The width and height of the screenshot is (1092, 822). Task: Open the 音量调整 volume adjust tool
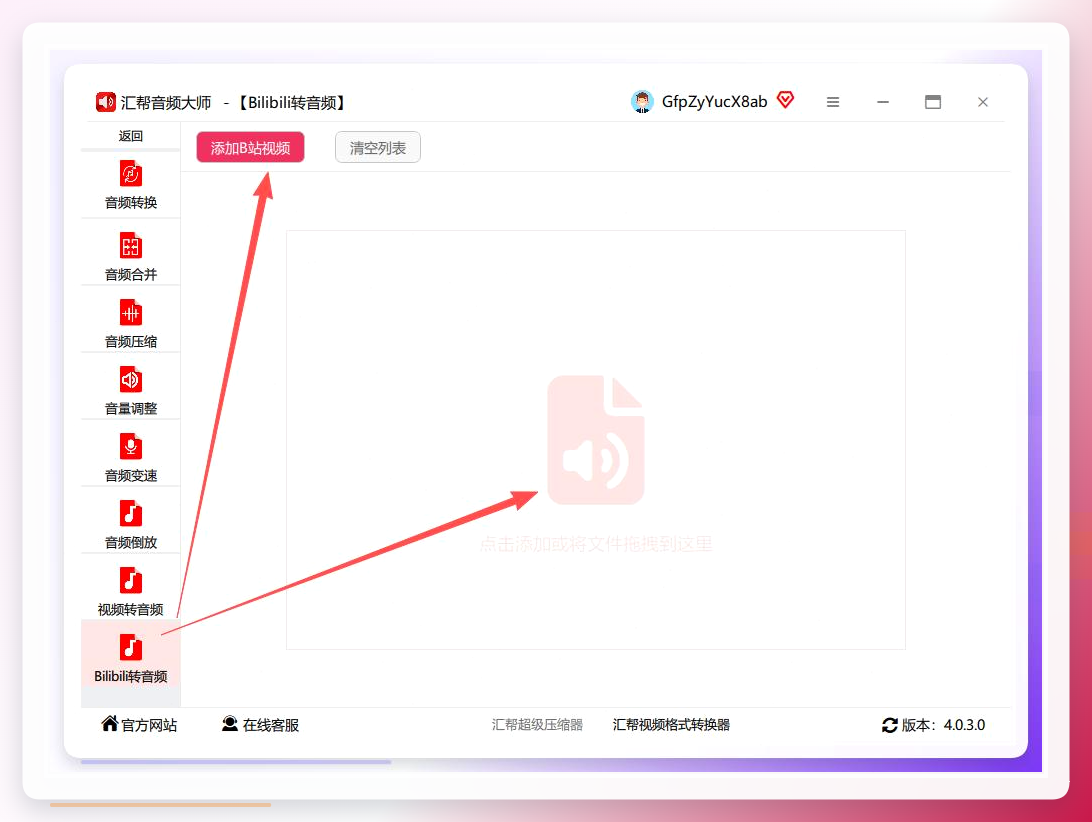pos(130,390)
